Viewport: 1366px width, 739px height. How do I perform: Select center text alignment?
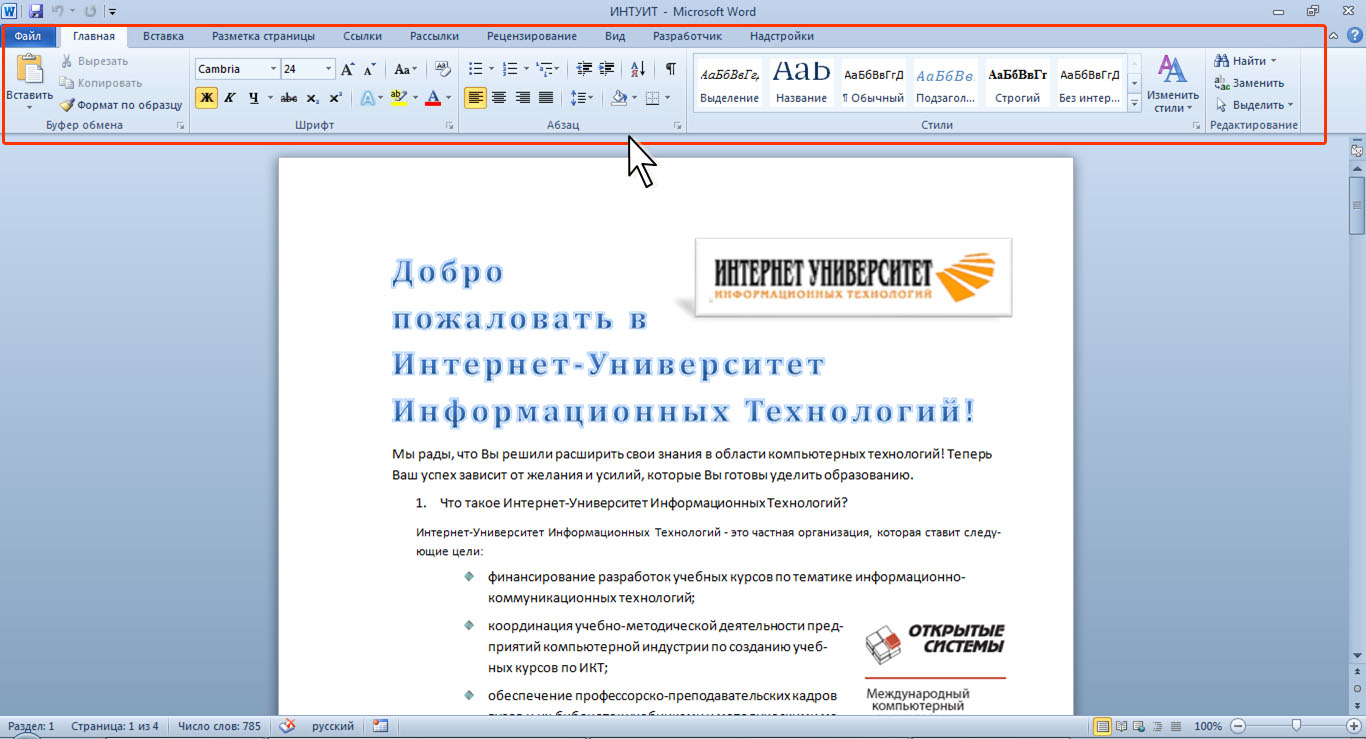point(498,97)
